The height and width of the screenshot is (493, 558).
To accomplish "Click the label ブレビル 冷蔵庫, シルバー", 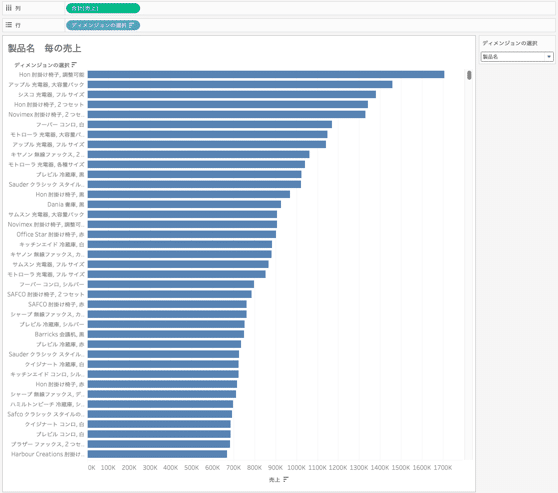I will coord(52,324).
